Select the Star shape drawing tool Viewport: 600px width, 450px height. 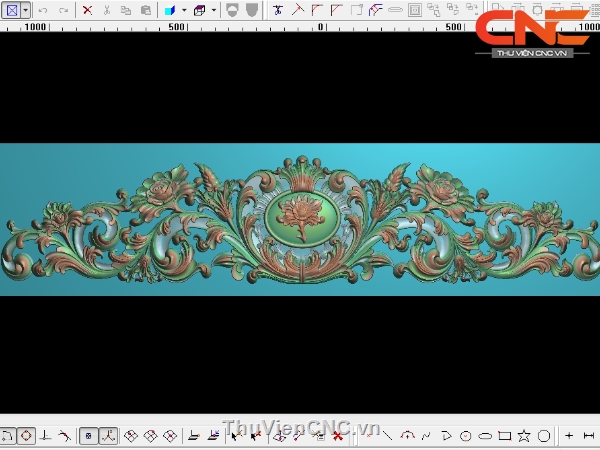coord(524,436)
